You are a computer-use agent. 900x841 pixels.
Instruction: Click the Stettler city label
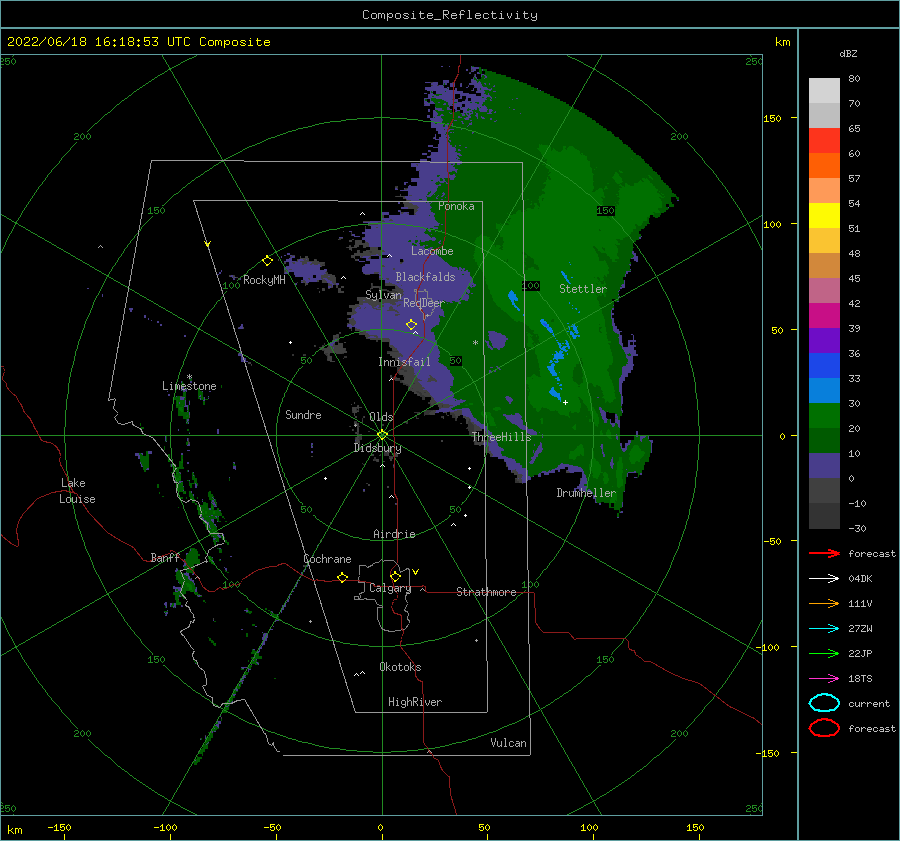click(x=583, y=289)
